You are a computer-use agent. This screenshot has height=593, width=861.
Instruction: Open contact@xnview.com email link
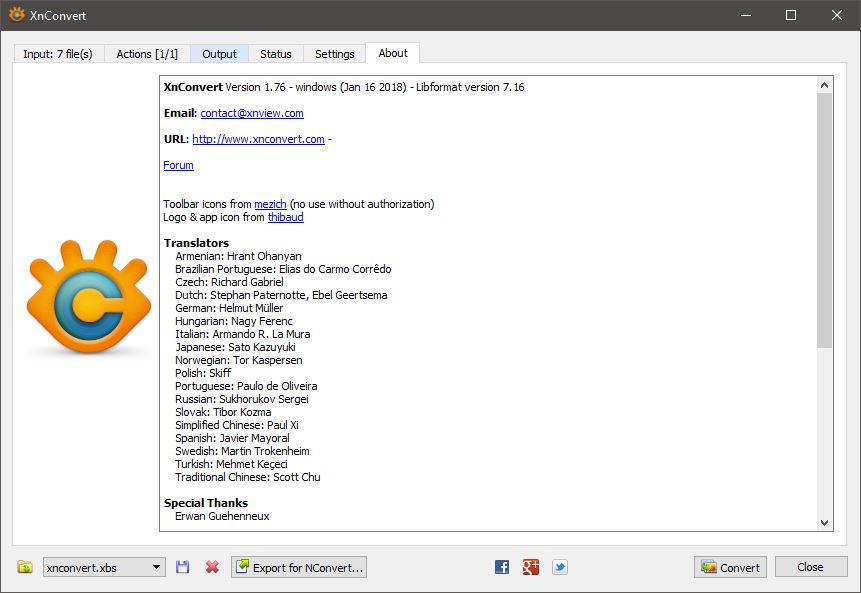[252, 113]
